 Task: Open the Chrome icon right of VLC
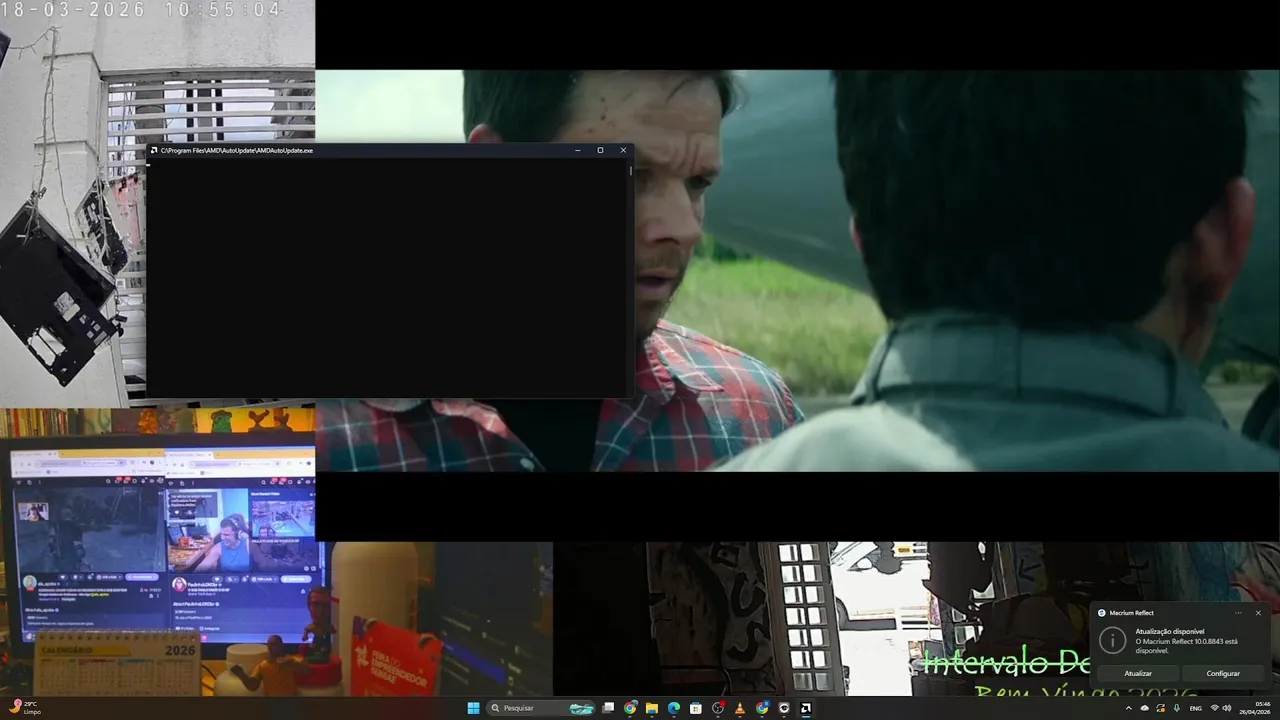pos(762,708)
